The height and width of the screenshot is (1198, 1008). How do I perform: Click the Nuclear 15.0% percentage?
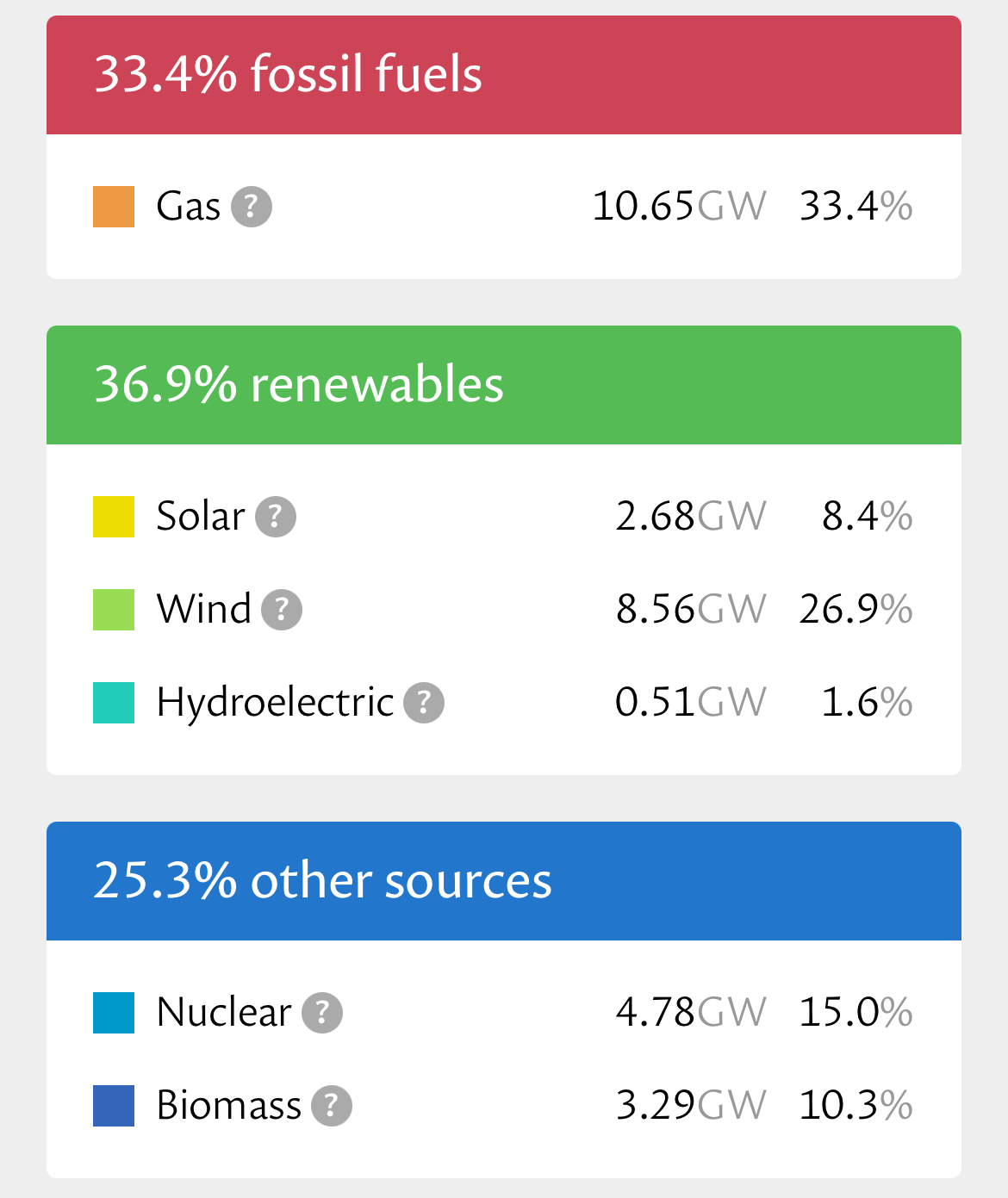click(856, 1013)
